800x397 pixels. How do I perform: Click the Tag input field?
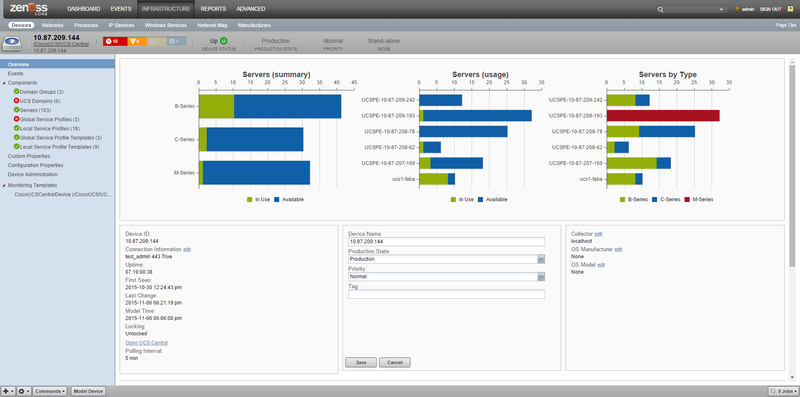[446, 294]
